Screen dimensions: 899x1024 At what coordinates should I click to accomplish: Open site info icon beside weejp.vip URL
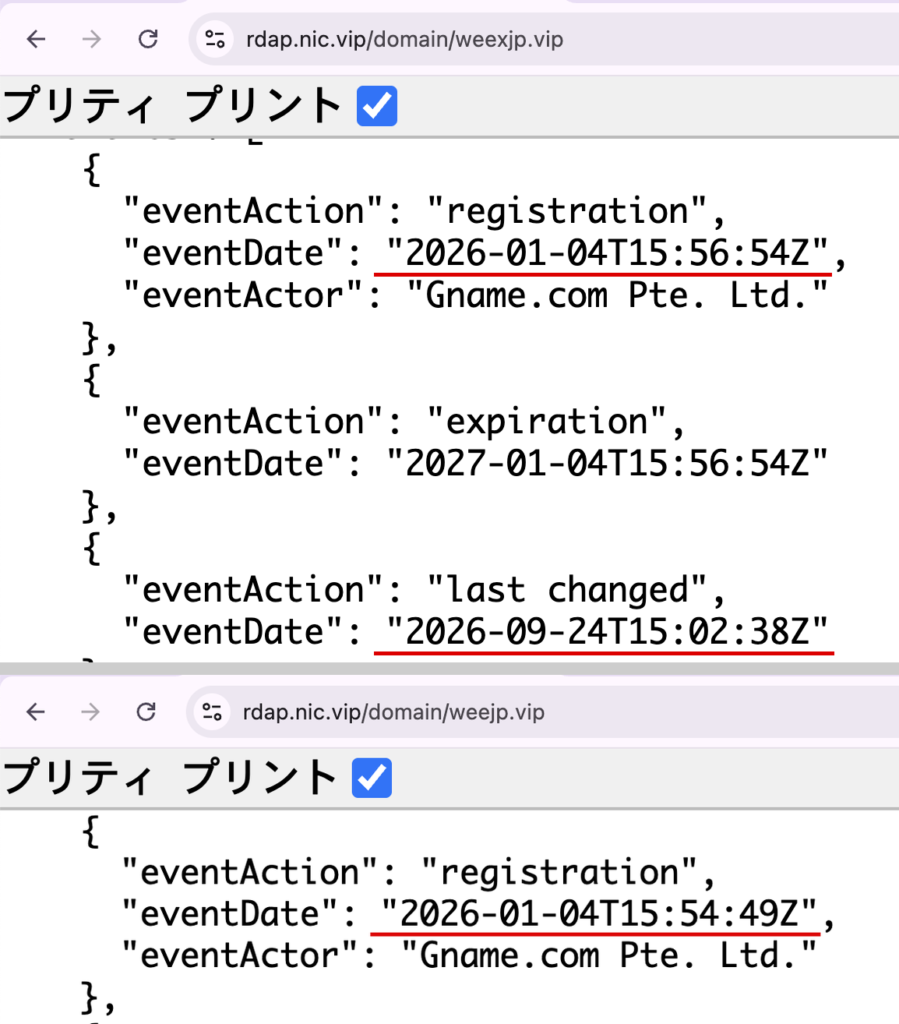(212, 711)
